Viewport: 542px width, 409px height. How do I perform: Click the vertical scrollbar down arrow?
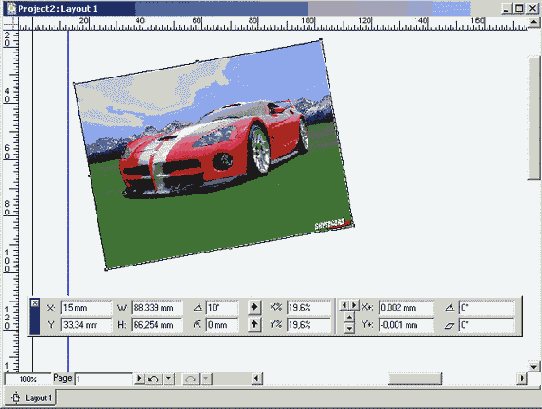[x=534, y=367]
